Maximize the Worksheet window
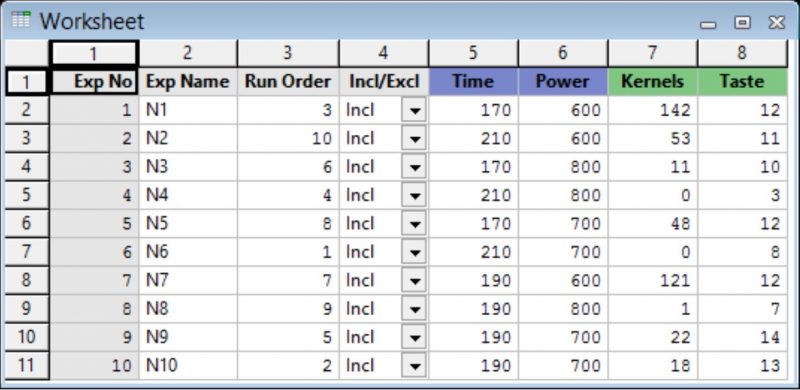Viewport: 800px width, 390px height. pos(742,22)
